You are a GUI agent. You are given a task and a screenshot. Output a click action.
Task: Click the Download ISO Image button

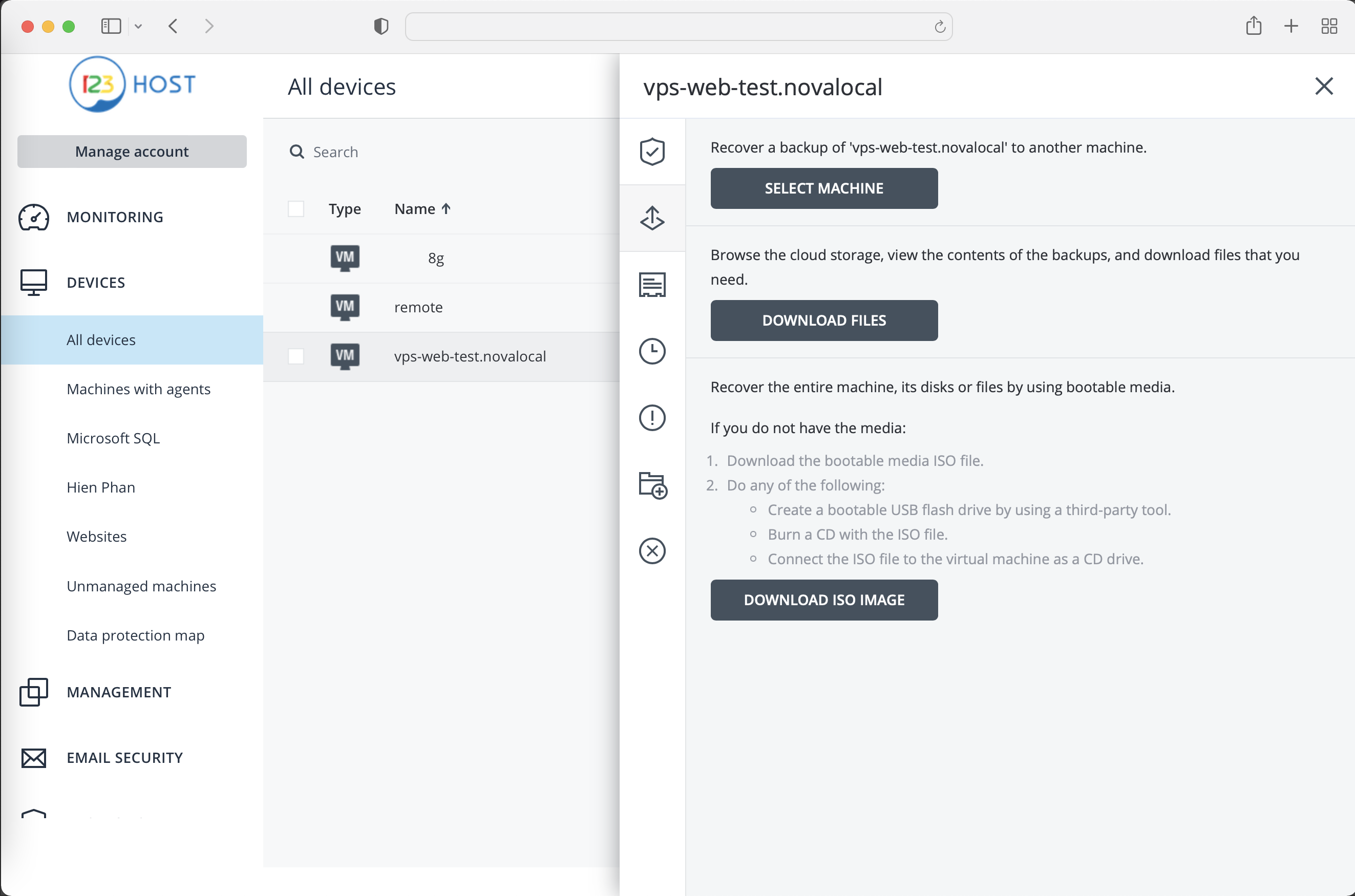coord(823,600)
